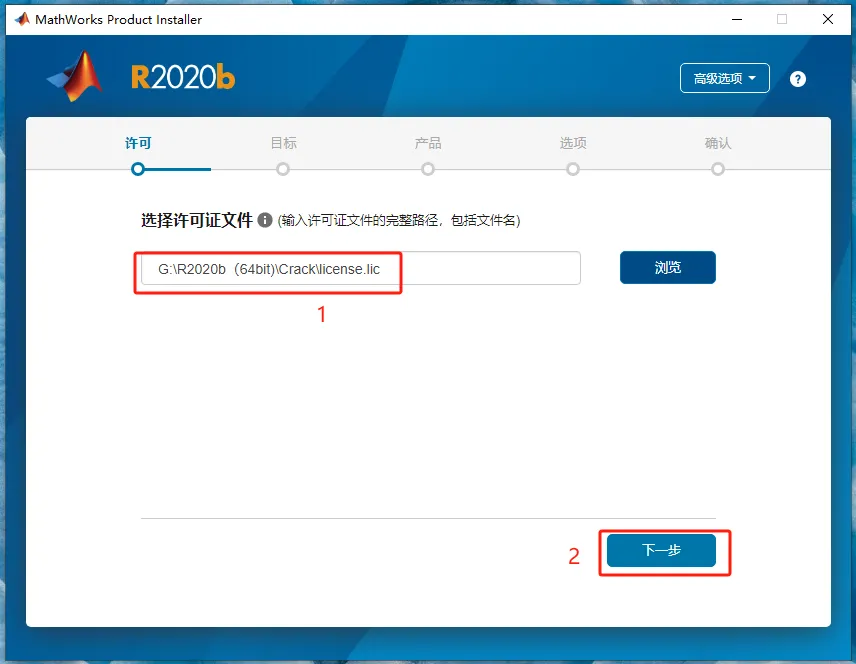856x664 pixels.
Task: Select the 选项 step tab
Action: point(573,143)
